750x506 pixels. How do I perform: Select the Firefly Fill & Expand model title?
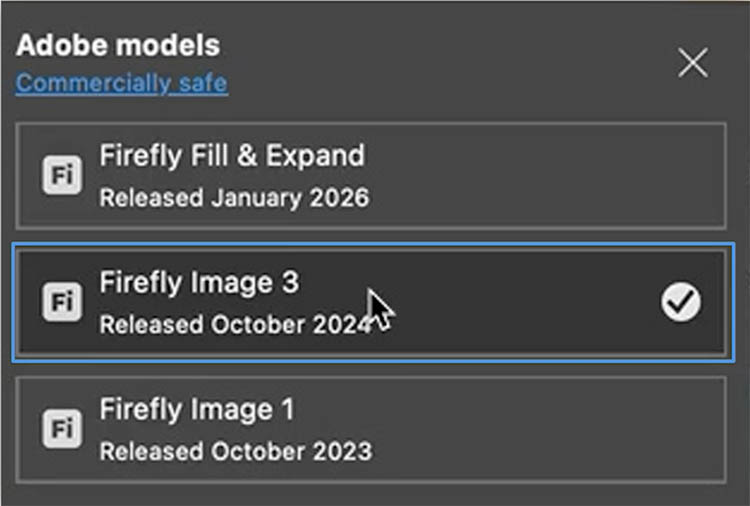tap(231, 156)
